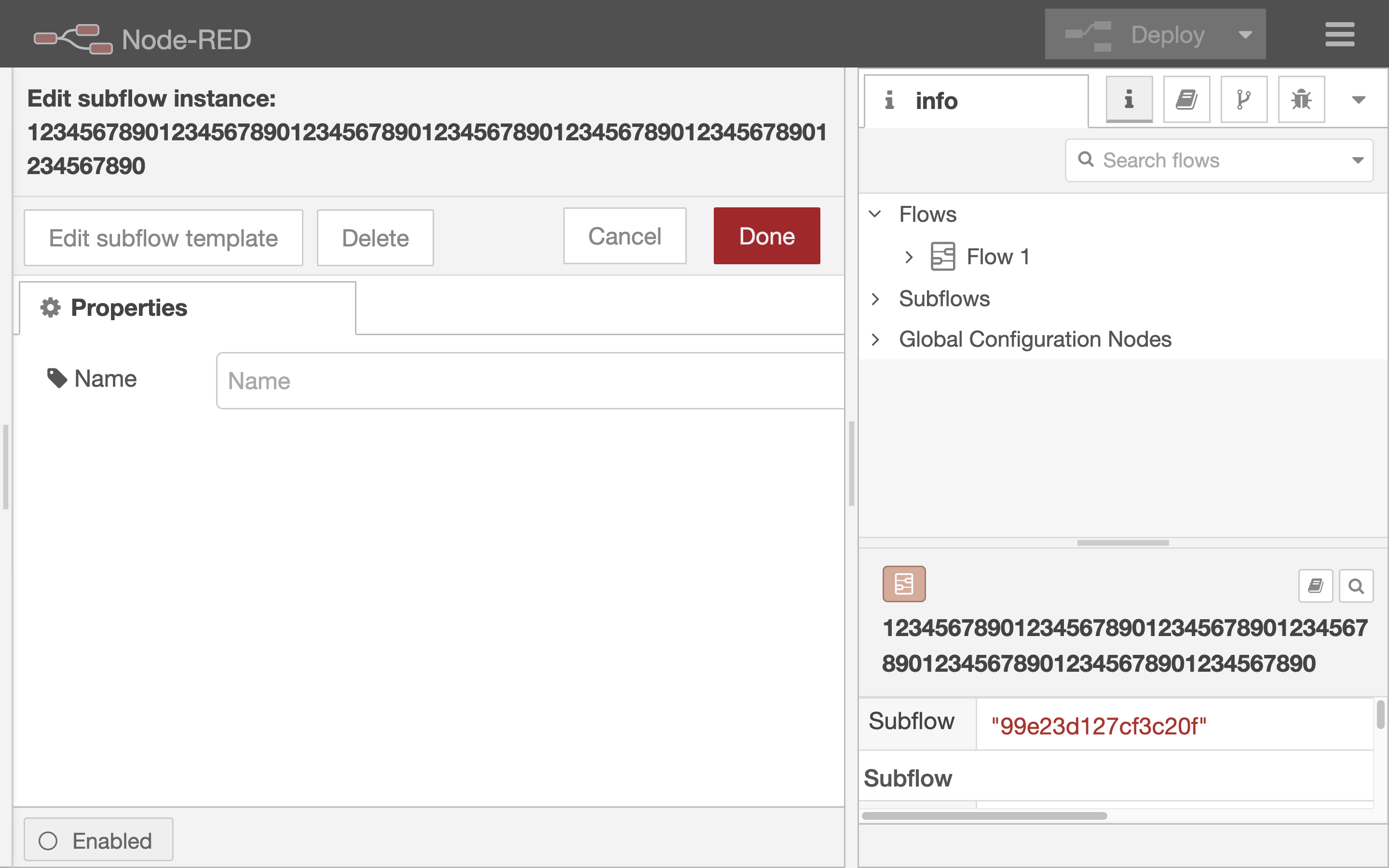Click the Flow 1 sheet icon

(x=942, y=256)
